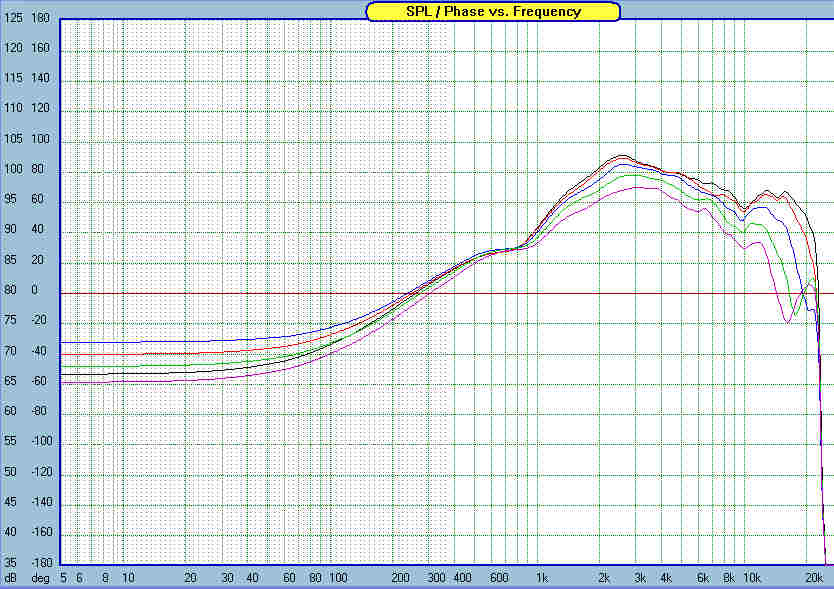Select the 70 dB axis label
The height and width of the screenshot is (589, 834).
coord(10,351)
